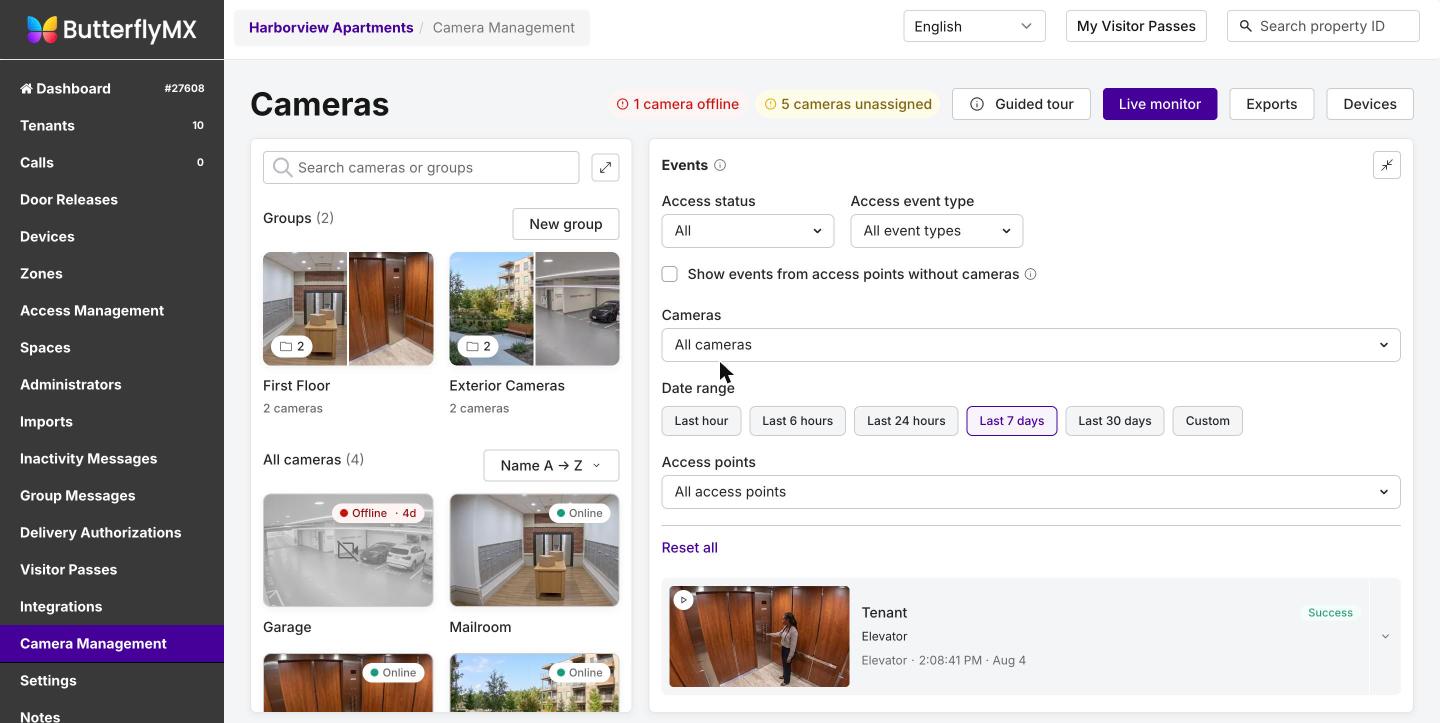The image size is (1440, 723).
Task: Choose Custom date range
Action: (1208, 421)
